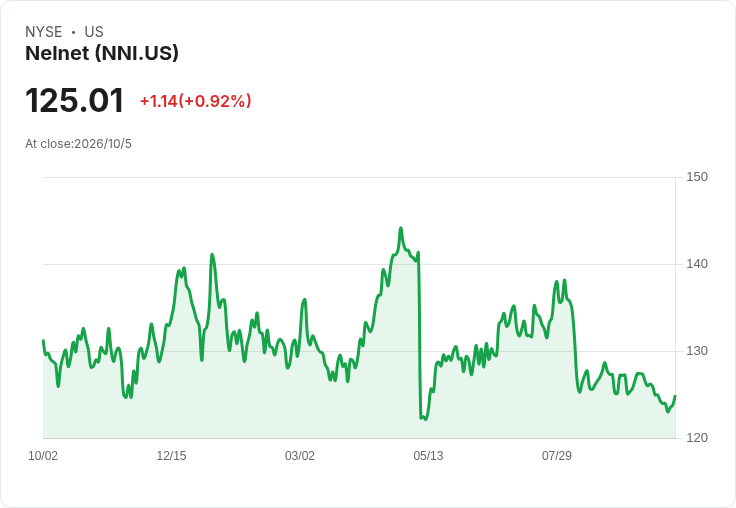The image size is (736, 508).
Task: Click the 07/29 date axis label
Action: click(x=557, y=456)
